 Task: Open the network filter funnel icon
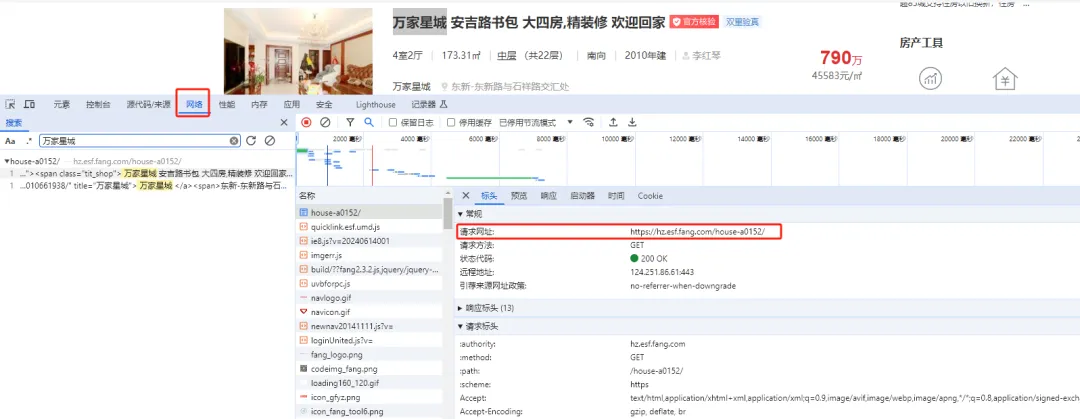[x=350, y=123]
